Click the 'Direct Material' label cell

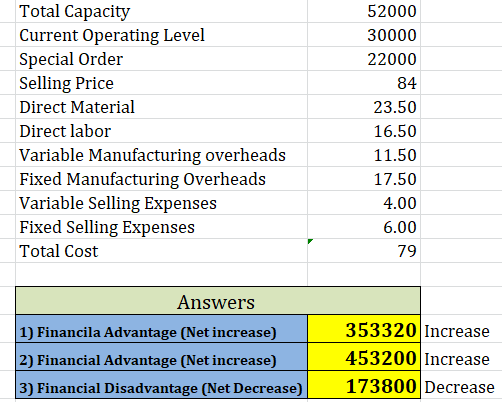pos(161,107)
